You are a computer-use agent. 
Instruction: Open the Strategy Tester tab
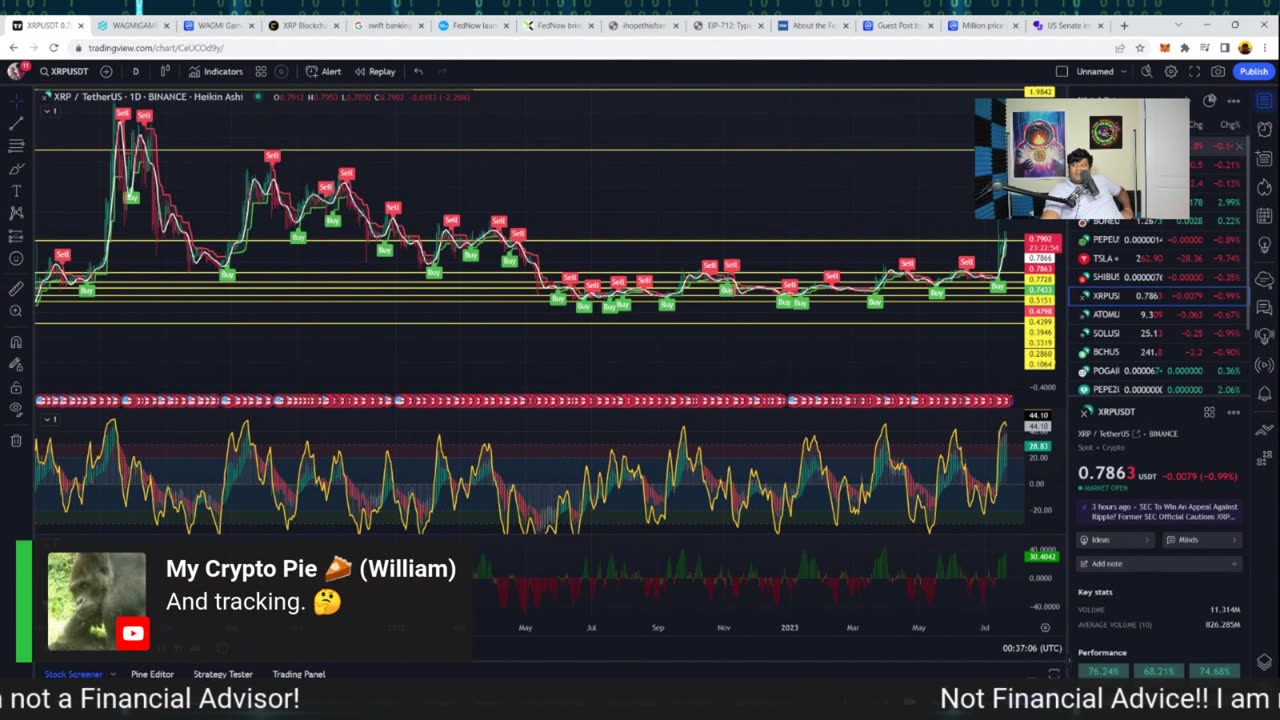point(223,674)
